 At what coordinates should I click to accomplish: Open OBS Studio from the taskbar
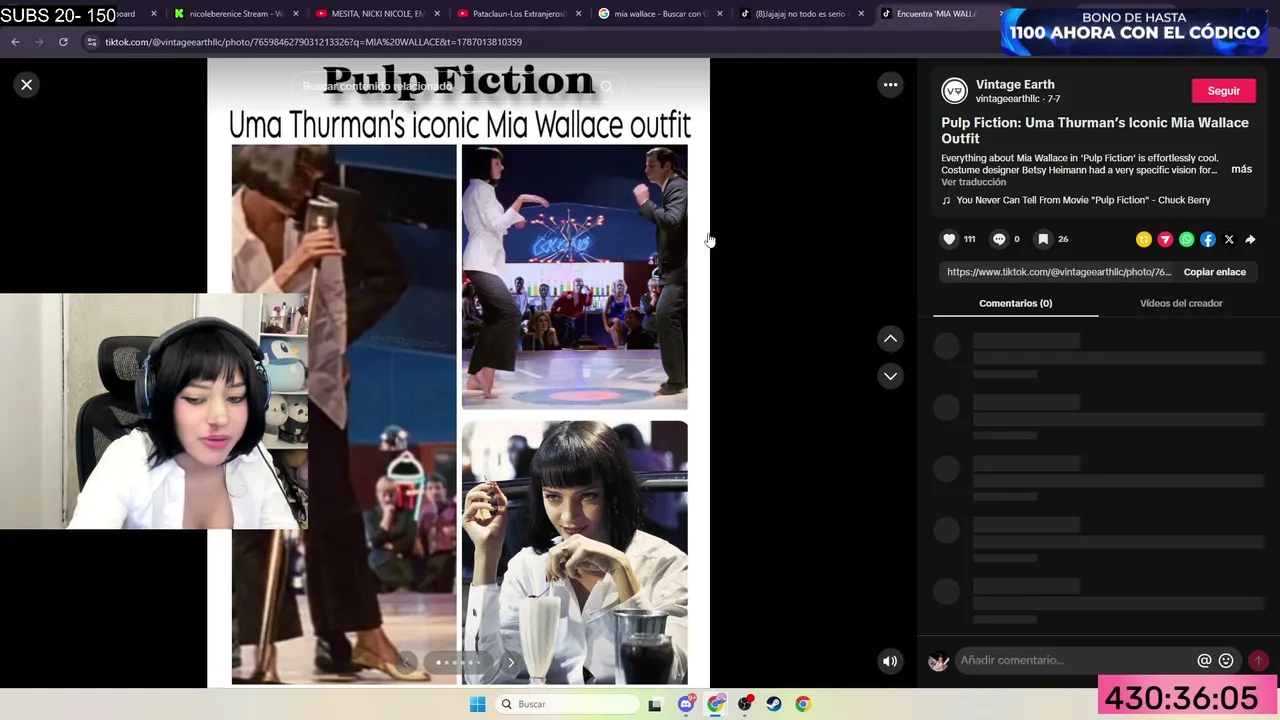pos(745,704)
